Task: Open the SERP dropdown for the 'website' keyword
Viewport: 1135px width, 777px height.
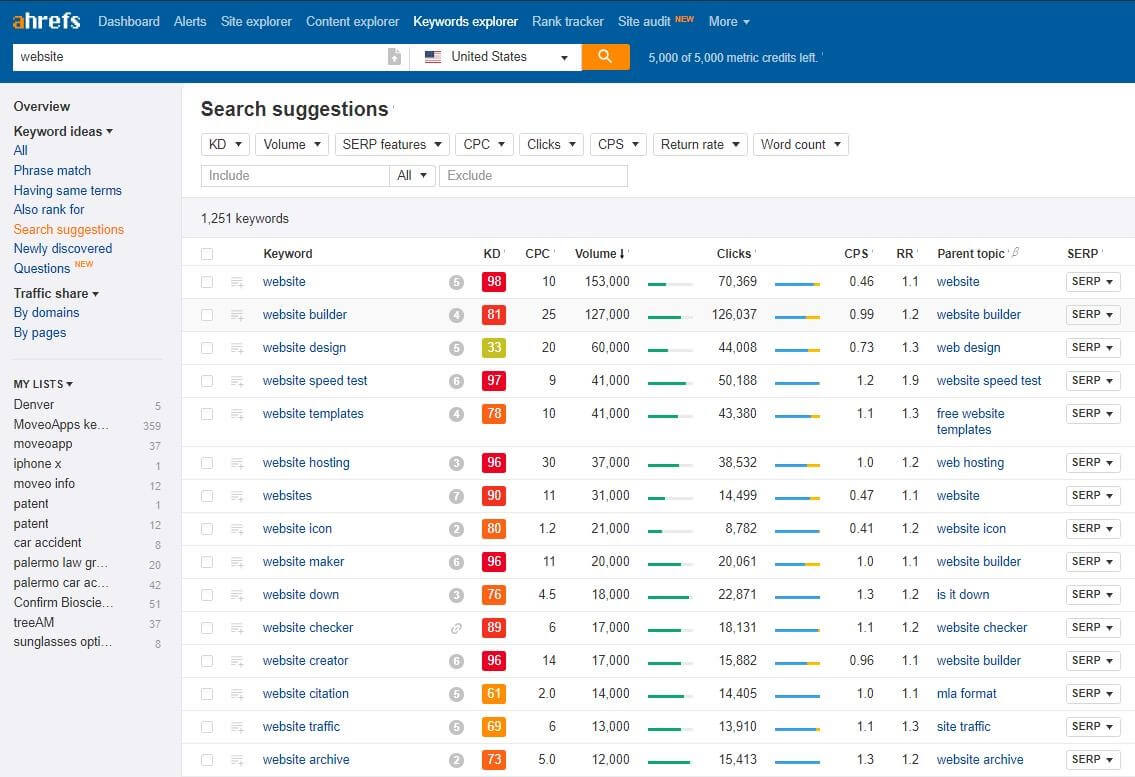Action: pyautogui.click(x=1092, y=281)
